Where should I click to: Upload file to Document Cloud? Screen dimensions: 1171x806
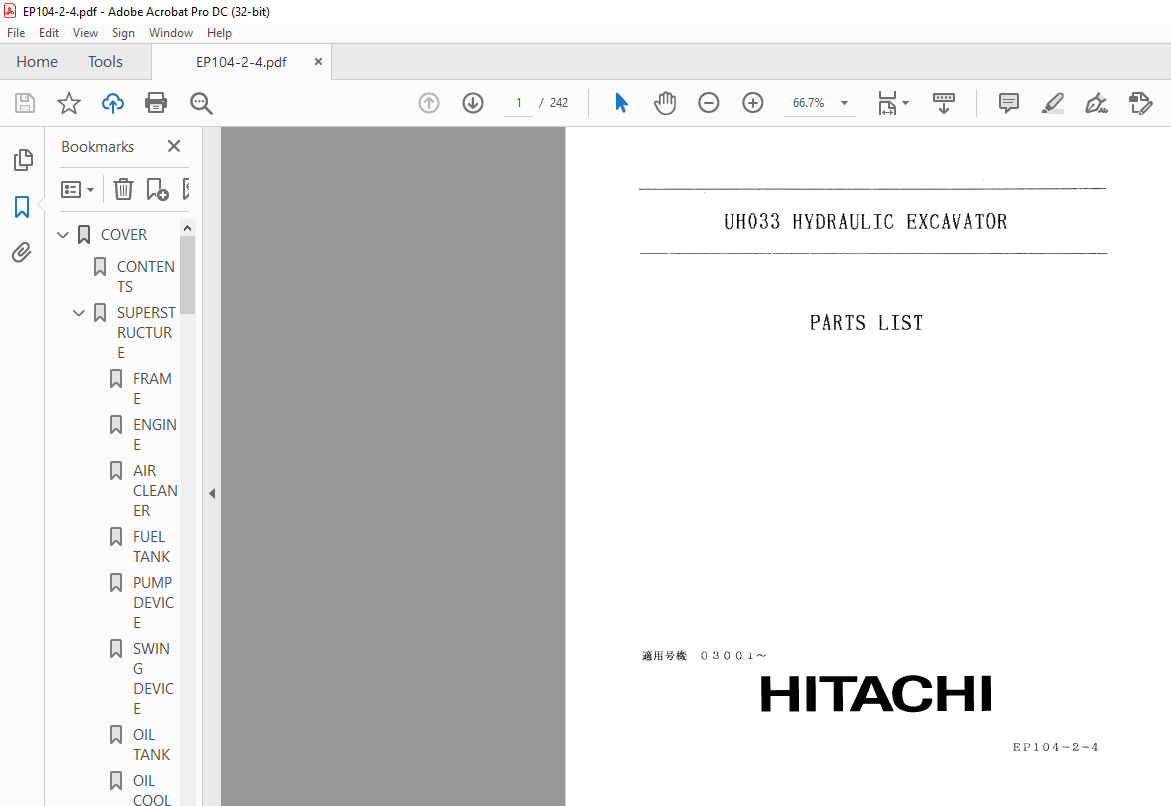click(x=113, y=103)
